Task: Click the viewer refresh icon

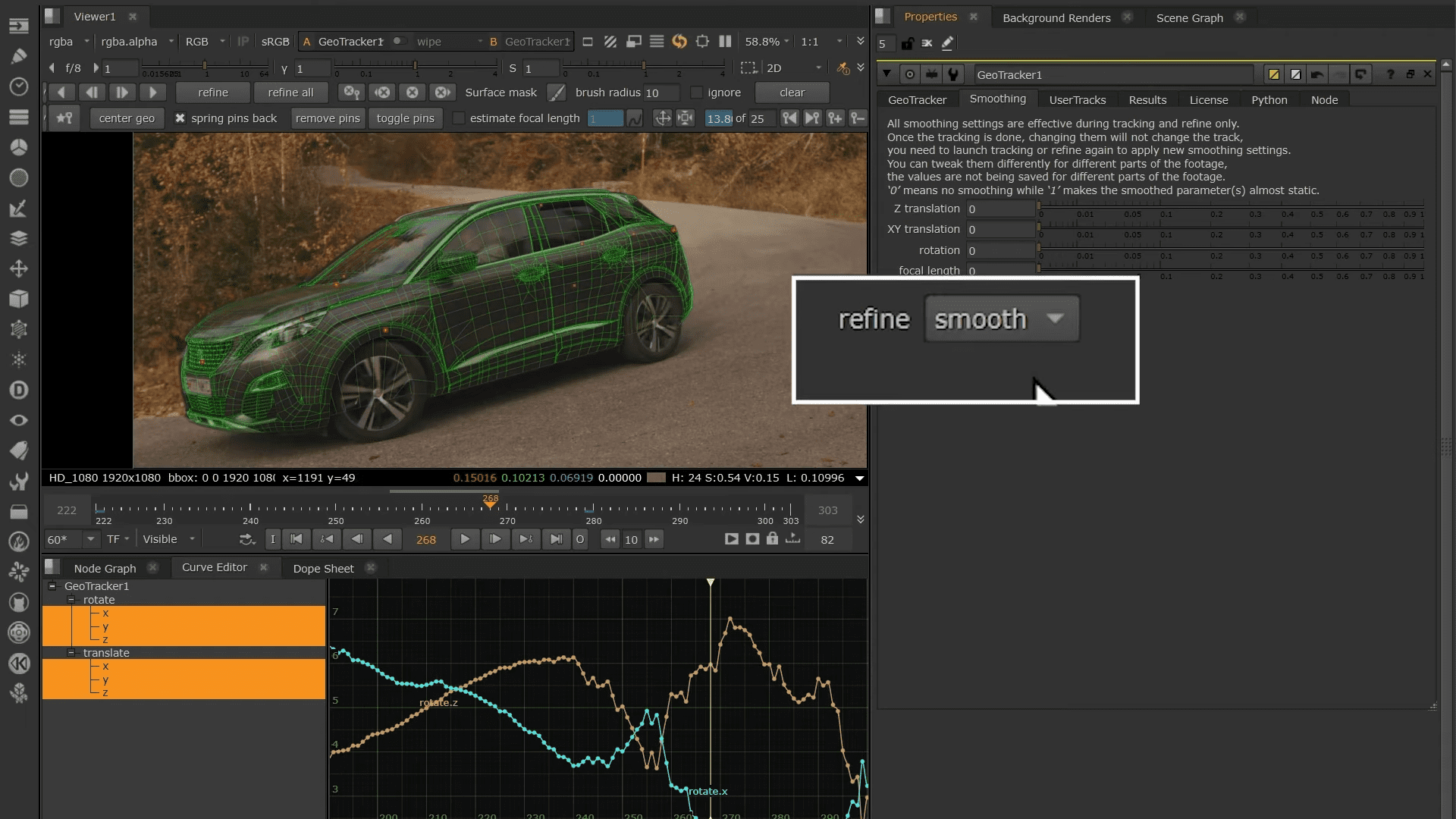Action: pyautogui.click(x=679, y=42)
